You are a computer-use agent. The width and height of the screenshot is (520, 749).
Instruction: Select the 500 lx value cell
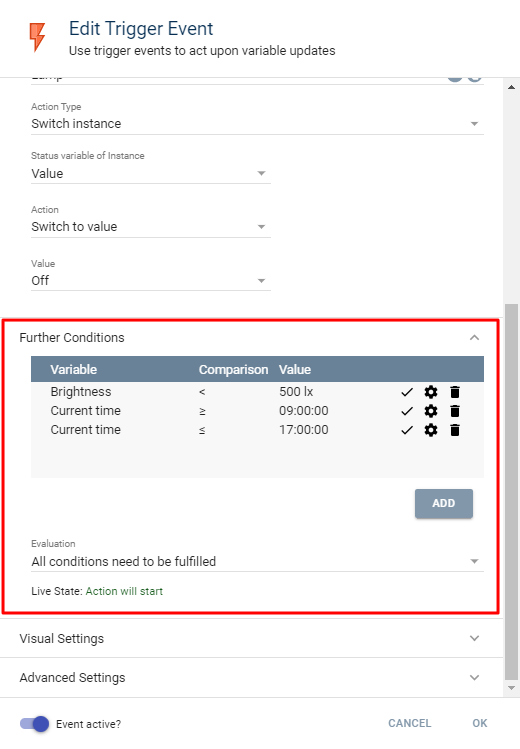point(296,392)
